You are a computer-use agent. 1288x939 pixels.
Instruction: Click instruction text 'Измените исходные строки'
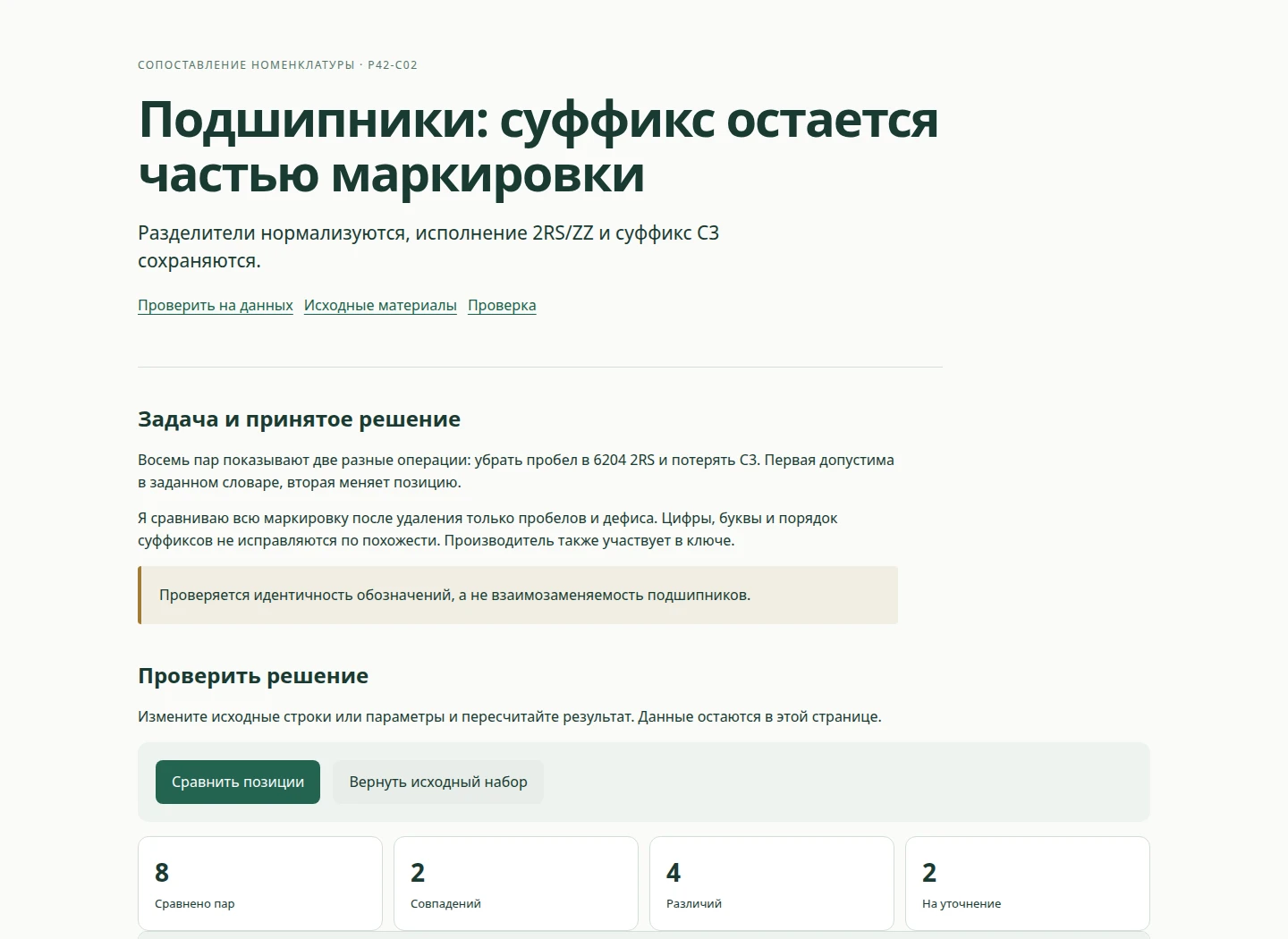(510, 716)
